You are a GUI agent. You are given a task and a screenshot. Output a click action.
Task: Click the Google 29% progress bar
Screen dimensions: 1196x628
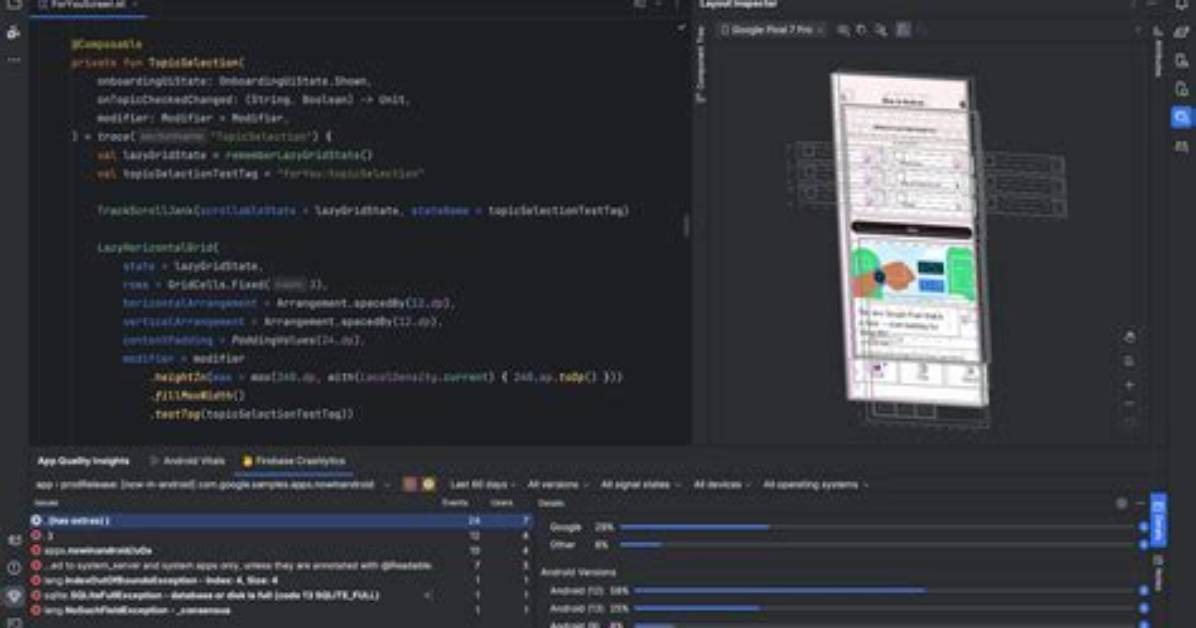click(x=877, y=527)
